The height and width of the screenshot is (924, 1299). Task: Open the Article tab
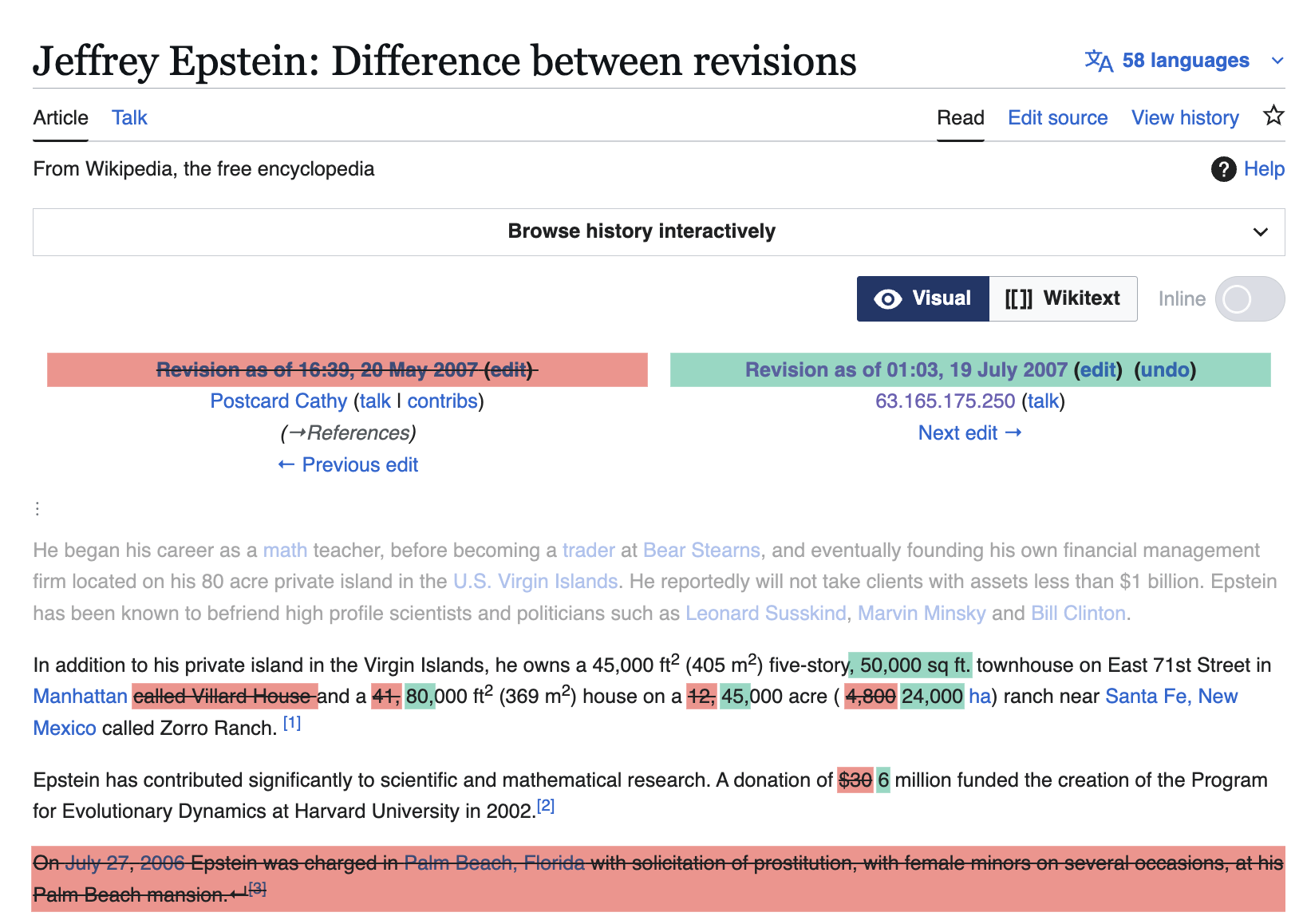click(61, 118)
